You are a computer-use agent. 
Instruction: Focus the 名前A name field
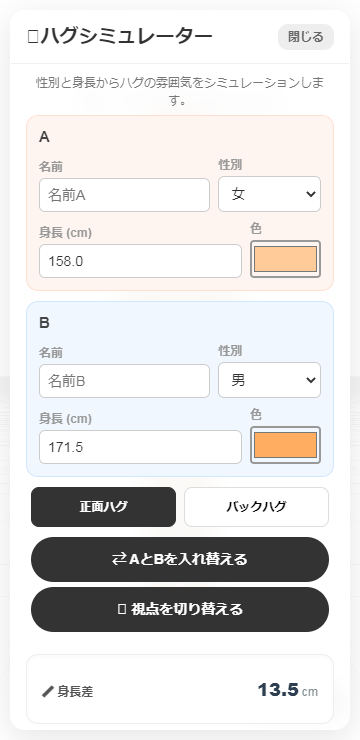(x=124, y=195)
